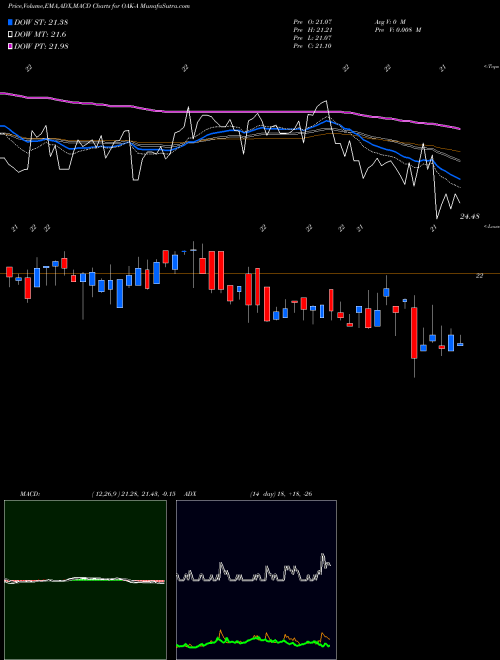Click the 'MACD:' panel heading
This screenshot has height=660, width=500.
(x=29, y=494)
